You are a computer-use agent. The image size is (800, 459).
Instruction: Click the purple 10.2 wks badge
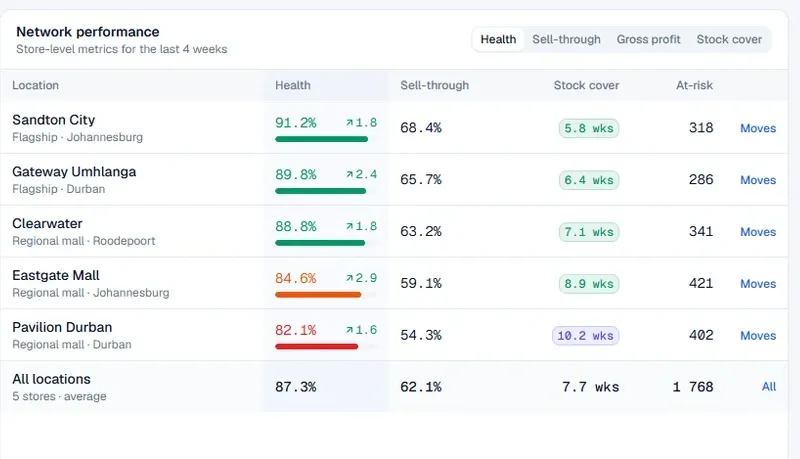(x=585, y=336)
